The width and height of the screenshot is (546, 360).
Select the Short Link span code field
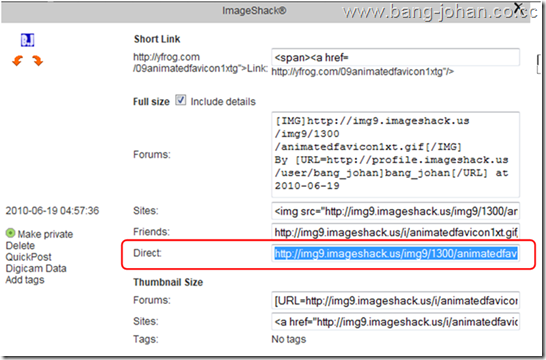point(395,57)
